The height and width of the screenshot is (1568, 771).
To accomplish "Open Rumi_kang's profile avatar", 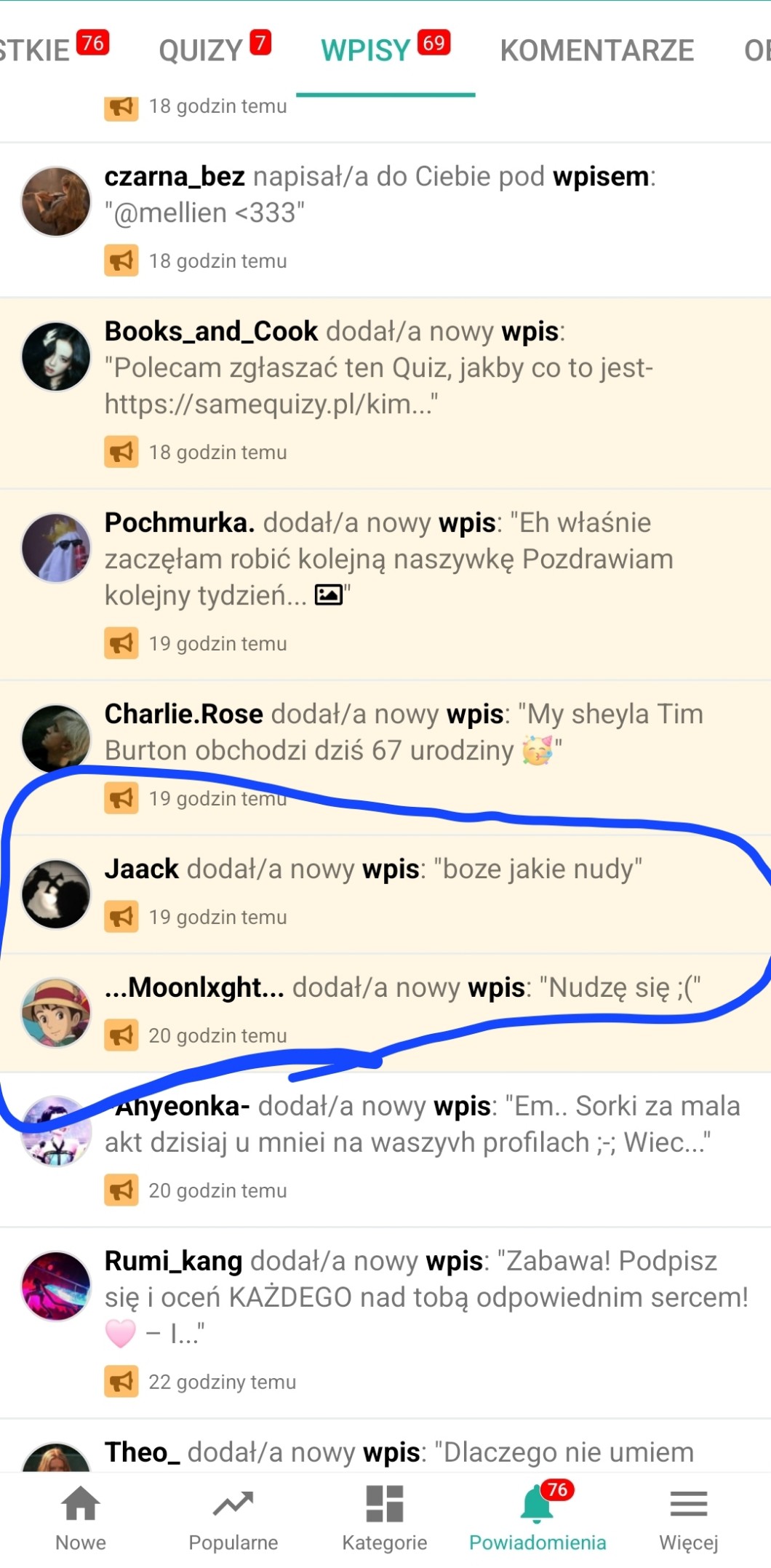I will (x=56, y=1286).
